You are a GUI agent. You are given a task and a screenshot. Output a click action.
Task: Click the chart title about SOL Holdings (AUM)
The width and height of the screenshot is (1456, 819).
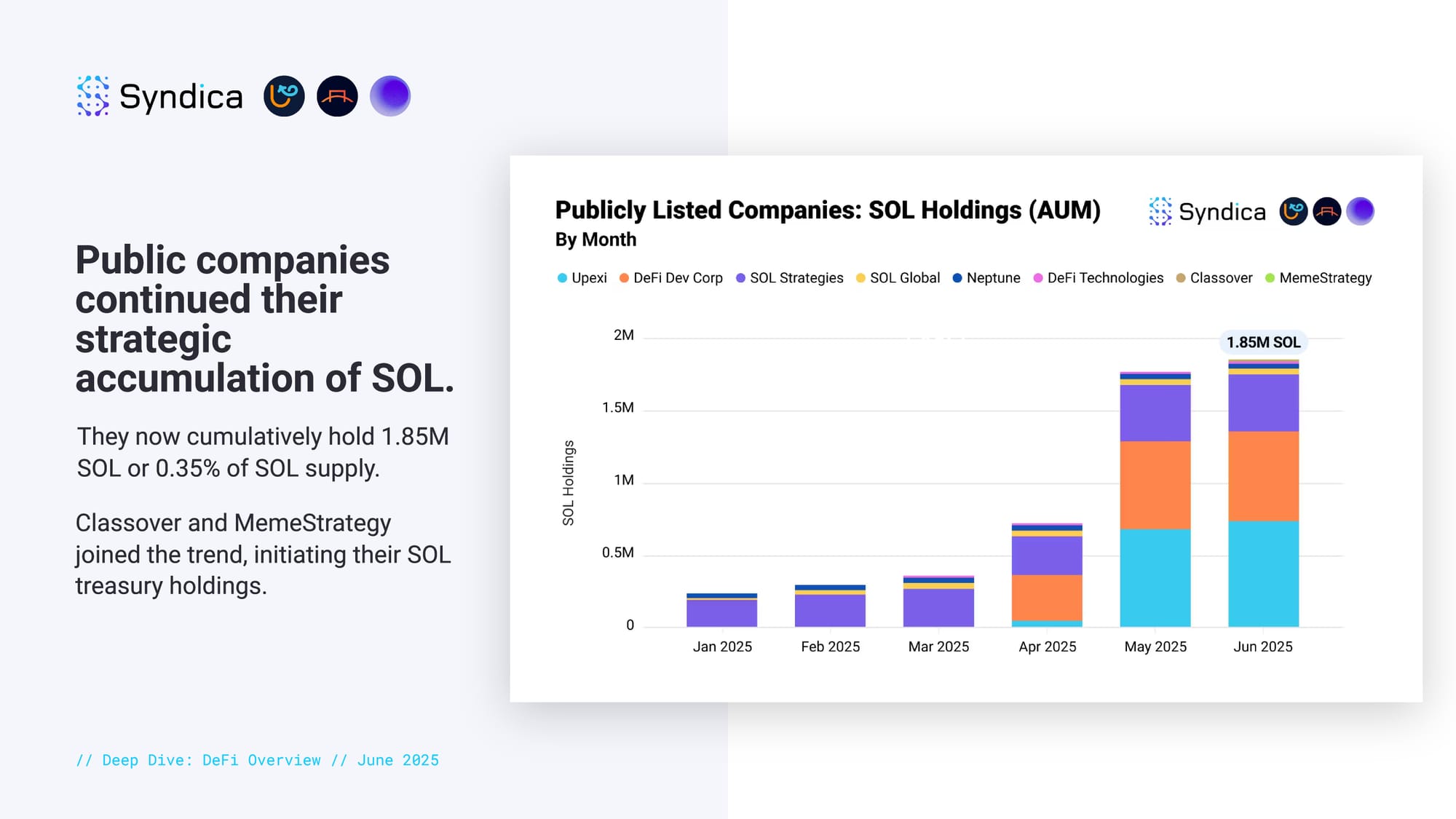click(x=828, y=210)
